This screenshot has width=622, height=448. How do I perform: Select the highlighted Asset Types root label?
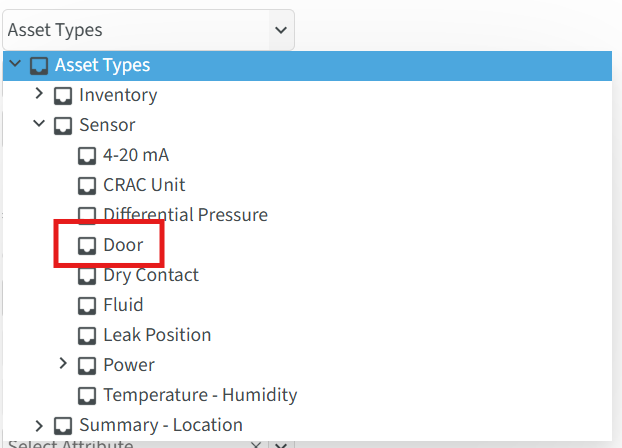pos(102,65)
